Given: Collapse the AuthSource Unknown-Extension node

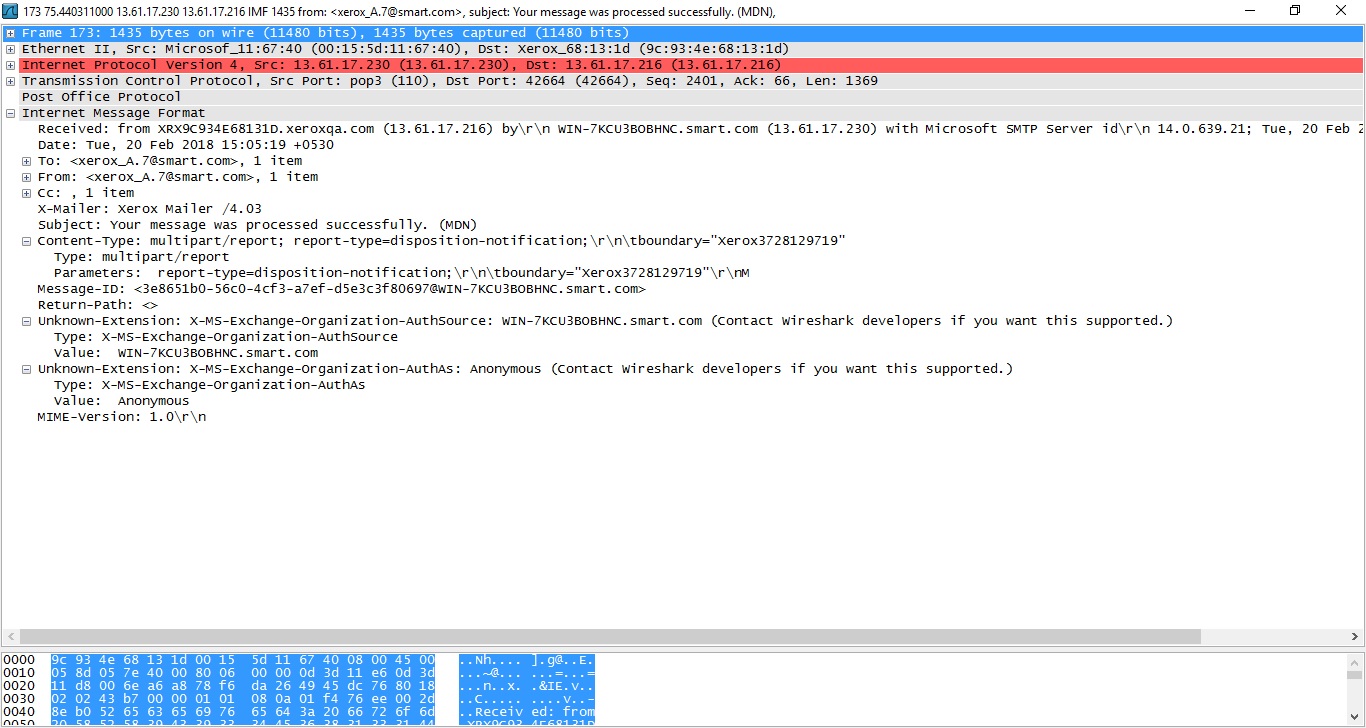Looking at the screenshot, I should pos(26,321).
